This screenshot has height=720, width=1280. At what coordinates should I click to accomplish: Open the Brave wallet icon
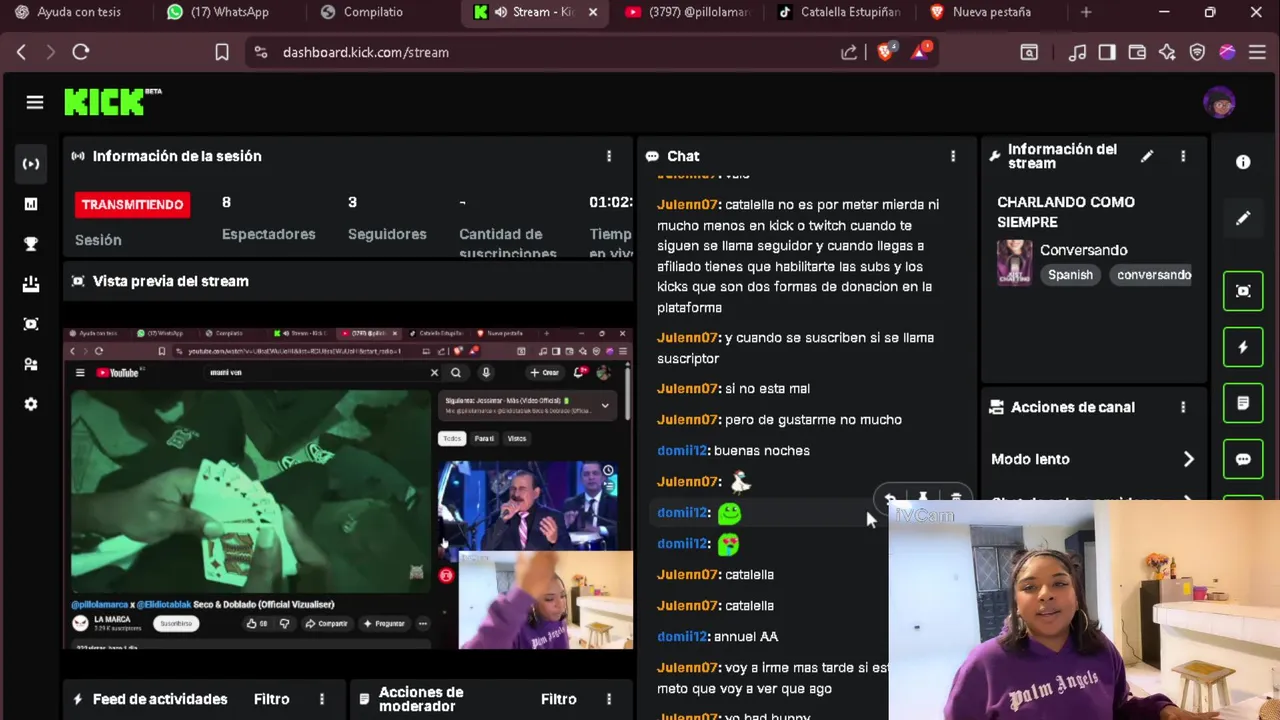pyautogui.click(x=1137, y=52)
